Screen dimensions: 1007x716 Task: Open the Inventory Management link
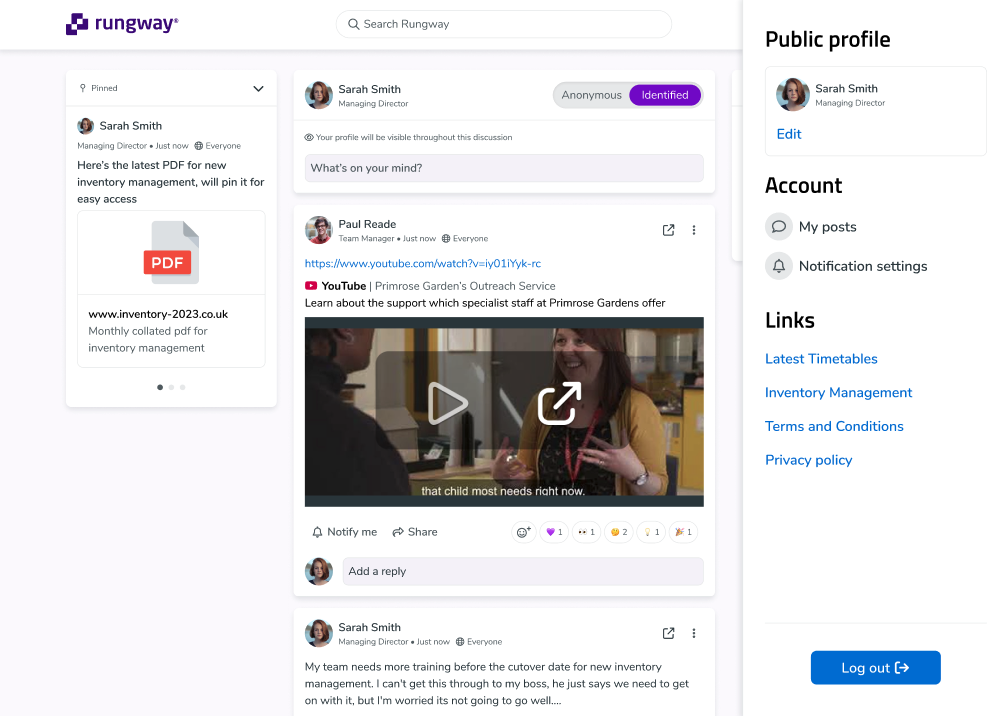tap(838, 392)
